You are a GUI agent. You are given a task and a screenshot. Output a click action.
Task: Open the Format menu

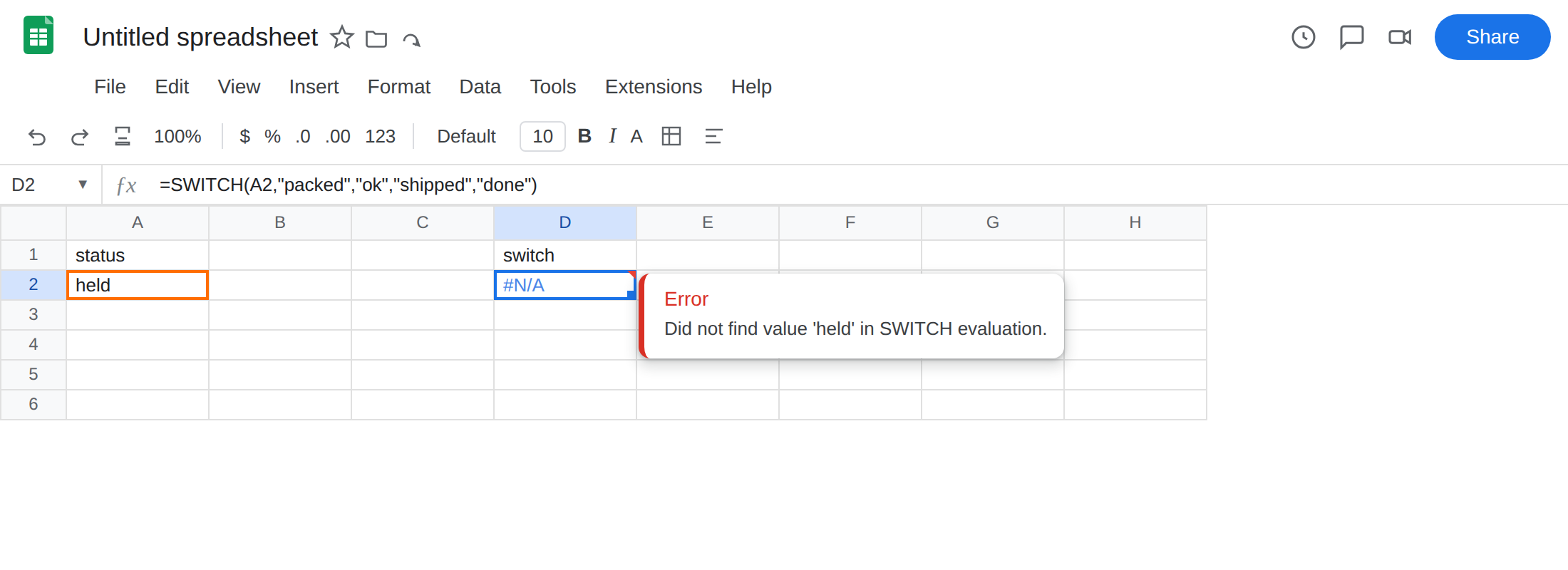[399, 87]
